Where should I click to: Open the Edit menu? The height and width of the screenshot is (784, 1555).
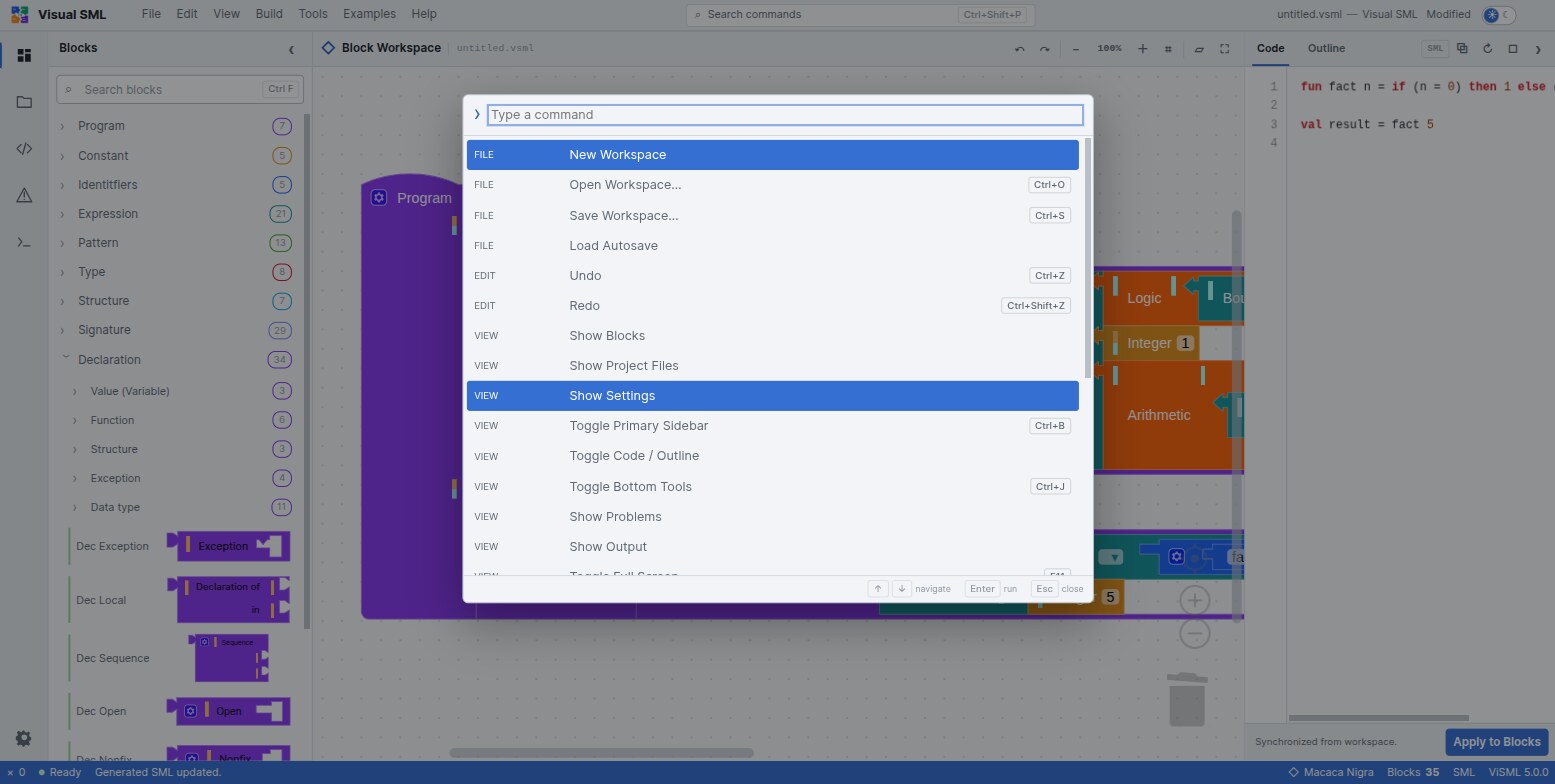pyautogui.click(x=187, y=14)
